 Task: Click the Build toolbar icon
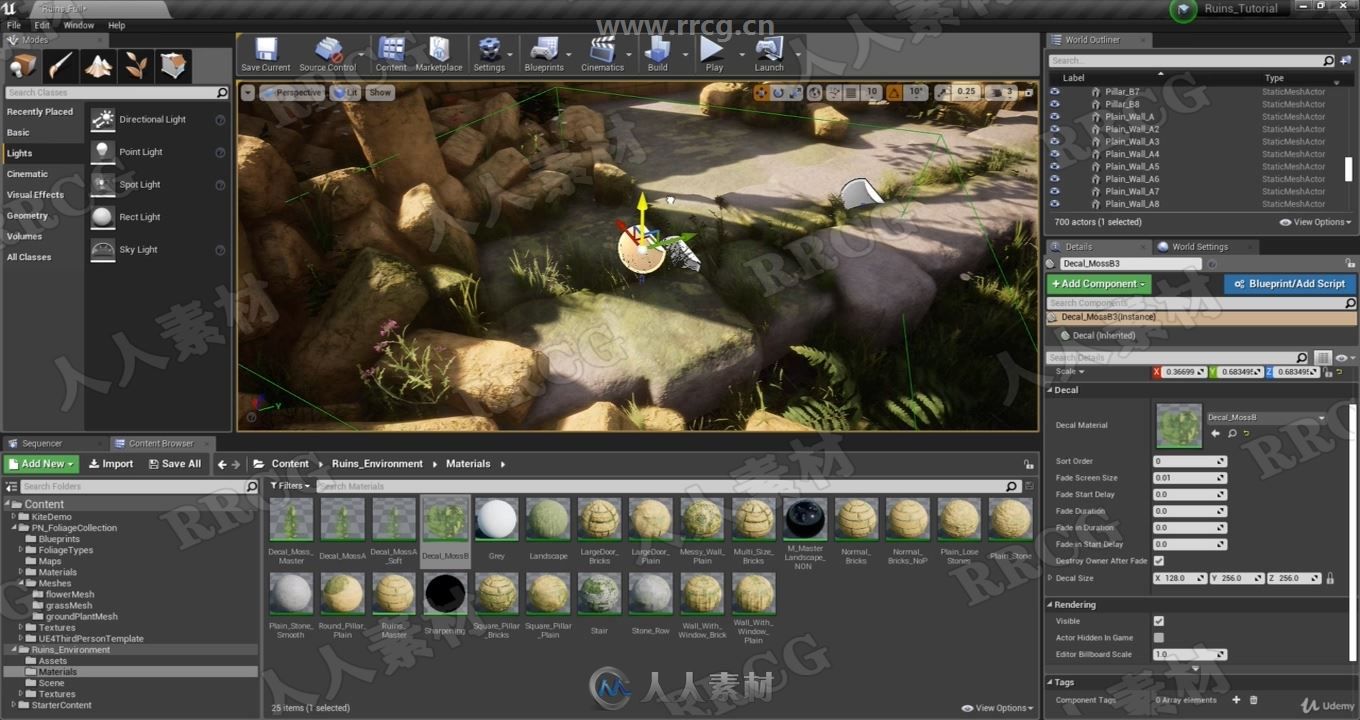(657, 54)
